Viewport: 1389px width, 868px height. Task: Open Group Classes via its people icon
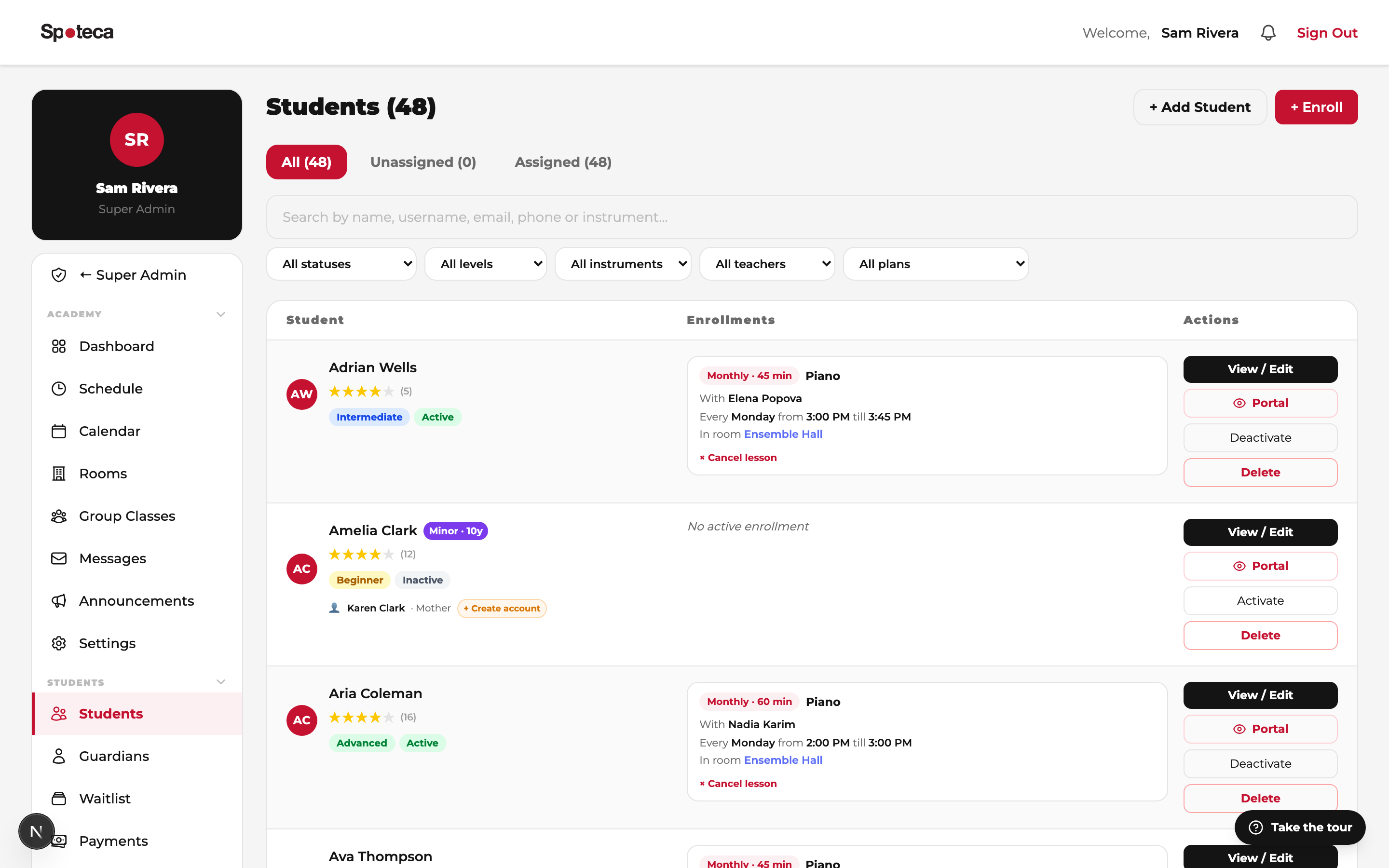[58, 516]
